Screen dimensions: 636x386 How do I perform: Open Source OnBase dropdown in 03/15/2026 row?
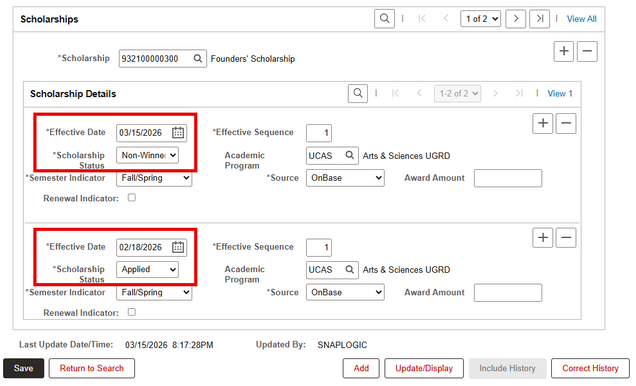click(346, 178)
